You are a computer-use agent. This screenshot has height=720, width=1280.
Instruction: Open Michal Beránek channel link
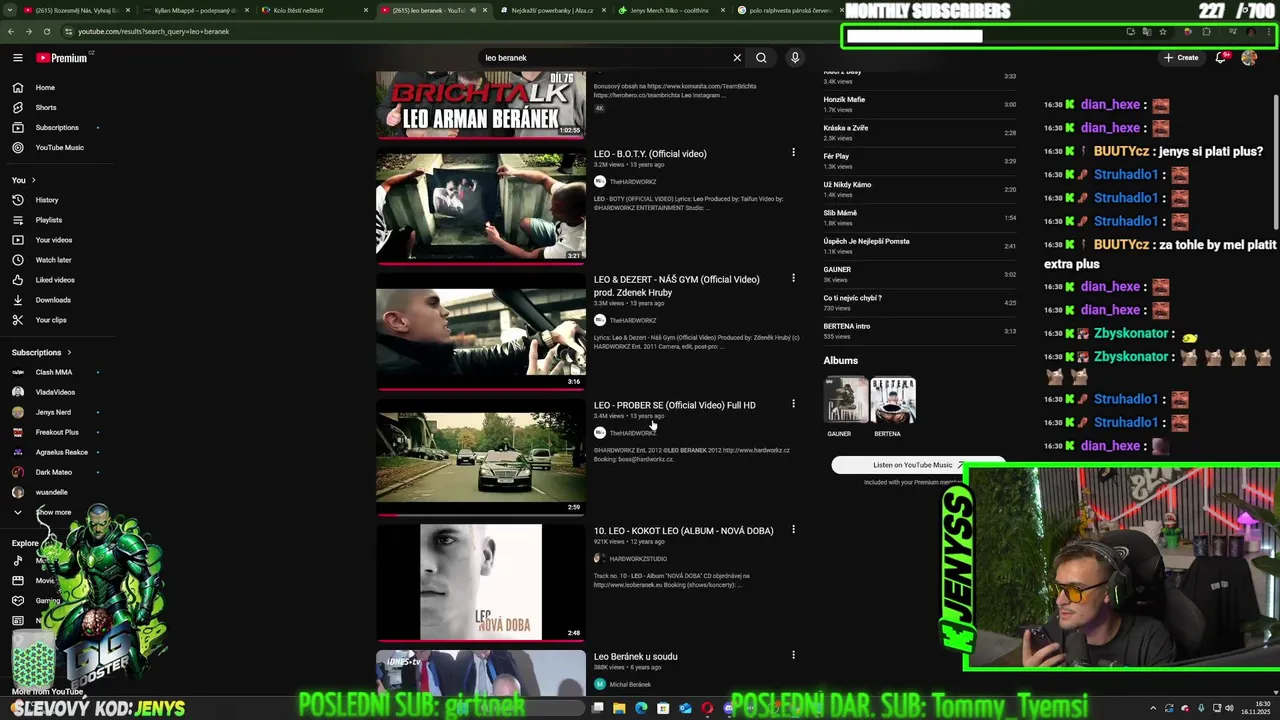point(630,685)
